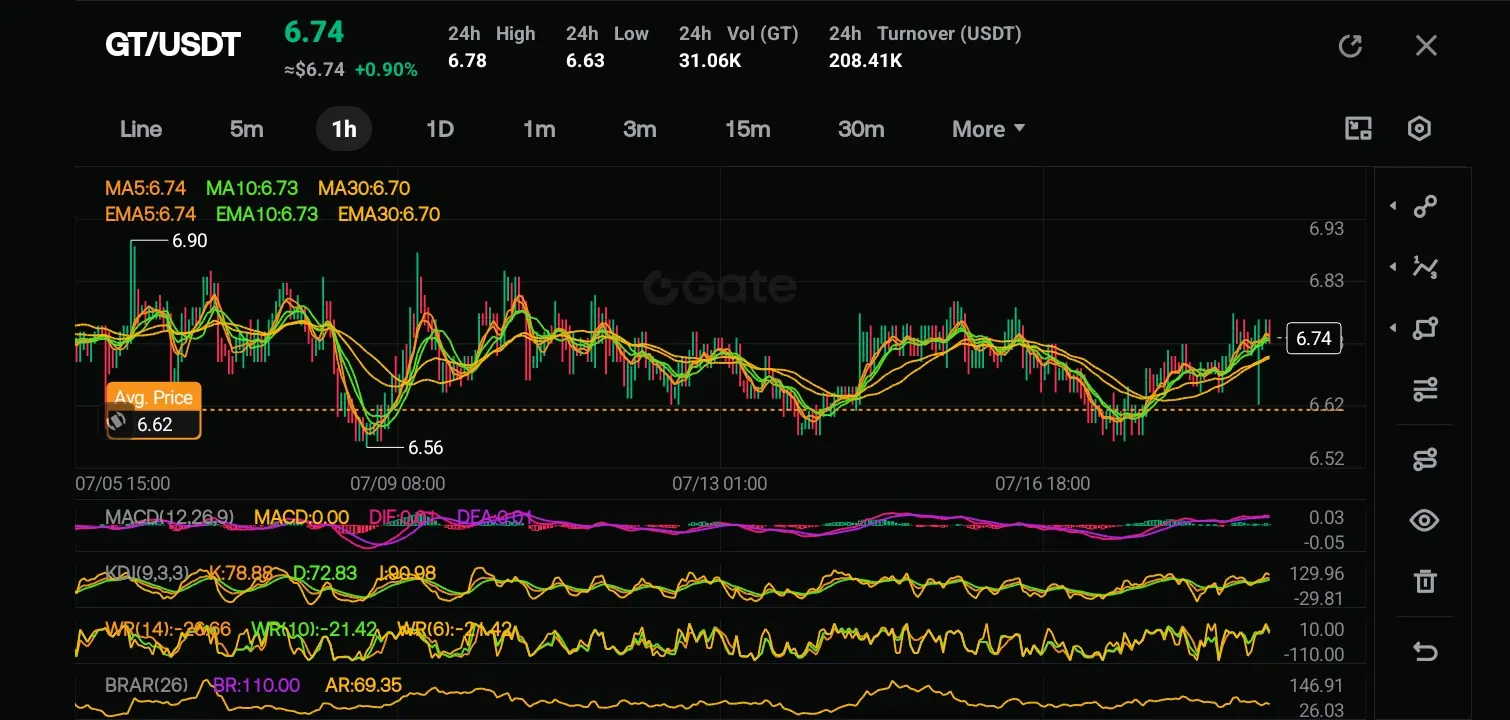Expand the shape tool submenu arrow
This screenshot has height=720, width=1510.
(x=1393, y=328)
